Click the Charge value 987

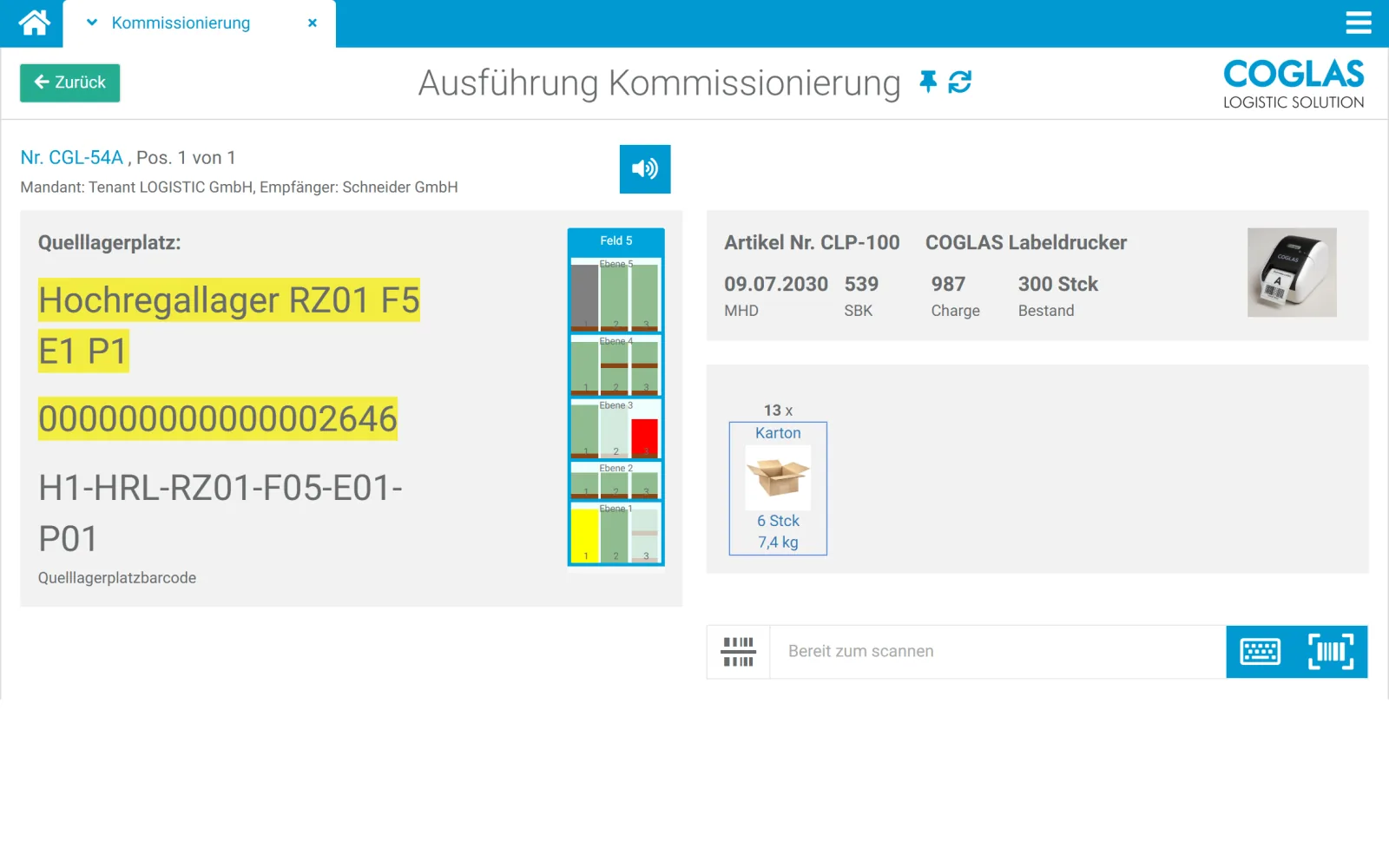[948, 284]
